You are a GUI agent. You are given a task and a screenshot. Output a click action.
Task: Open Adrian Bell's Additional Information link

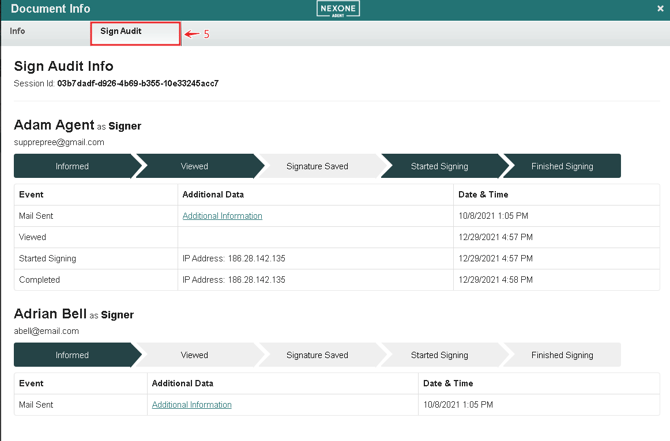click(191, 405)
